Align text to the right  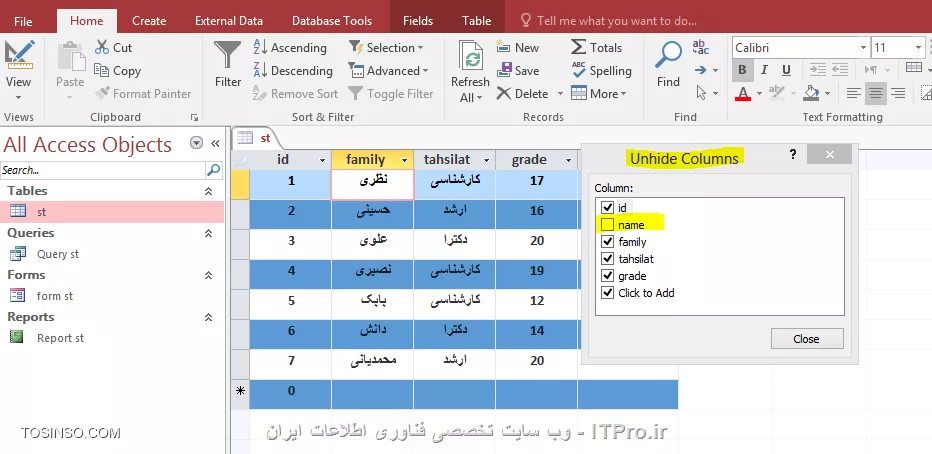[898, 93]
